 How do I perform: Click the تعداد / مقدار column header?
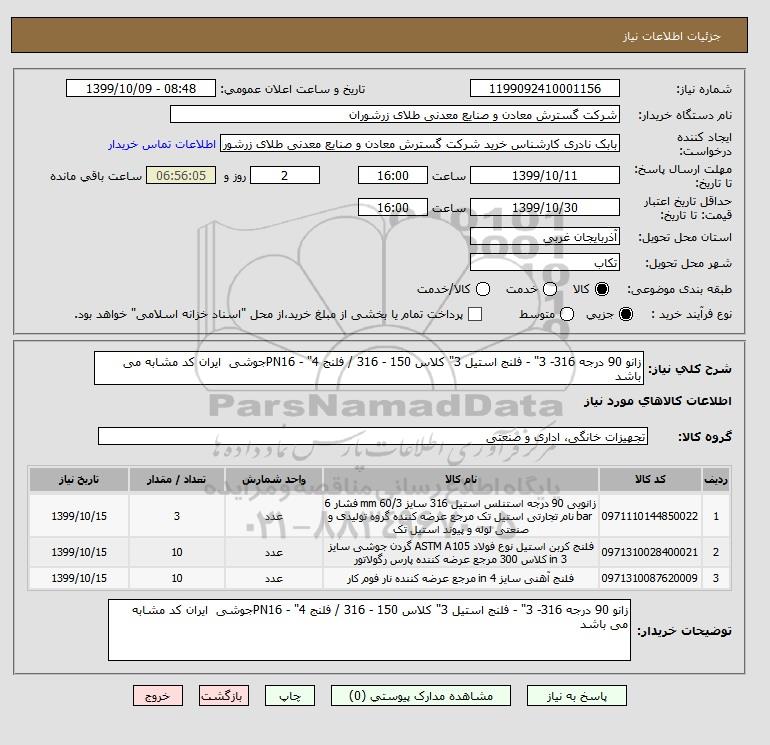click(x=177, y=479)
